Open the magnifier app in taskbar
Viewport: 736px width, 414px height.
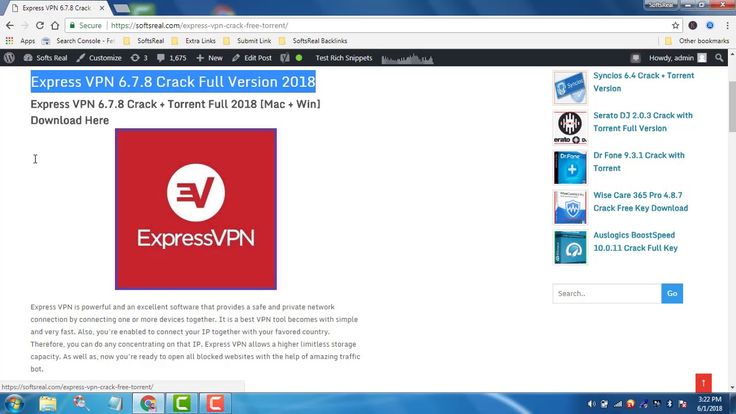tap(81, 404)
